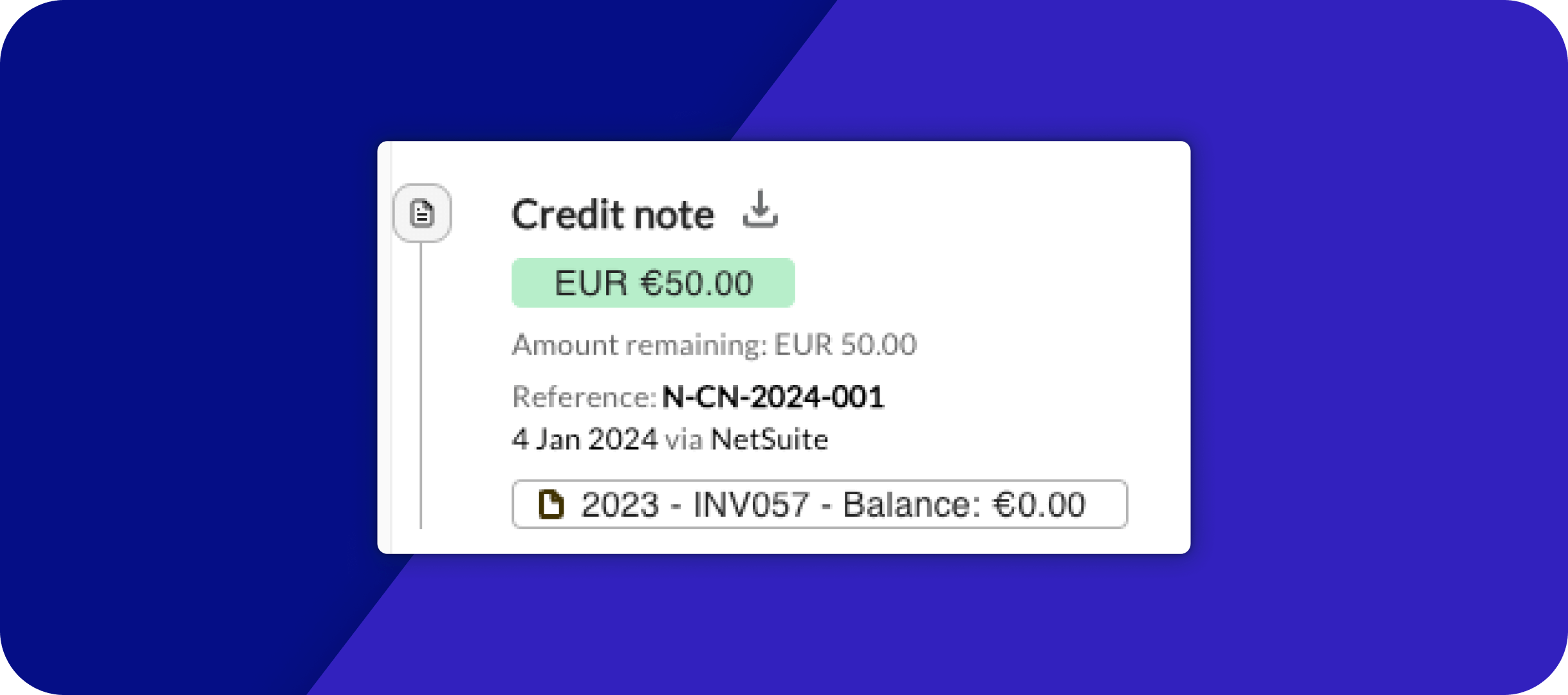The image size is (1568, 695).
Task: Select the green EUR €50.00 badge
Action: click(653, 283)
